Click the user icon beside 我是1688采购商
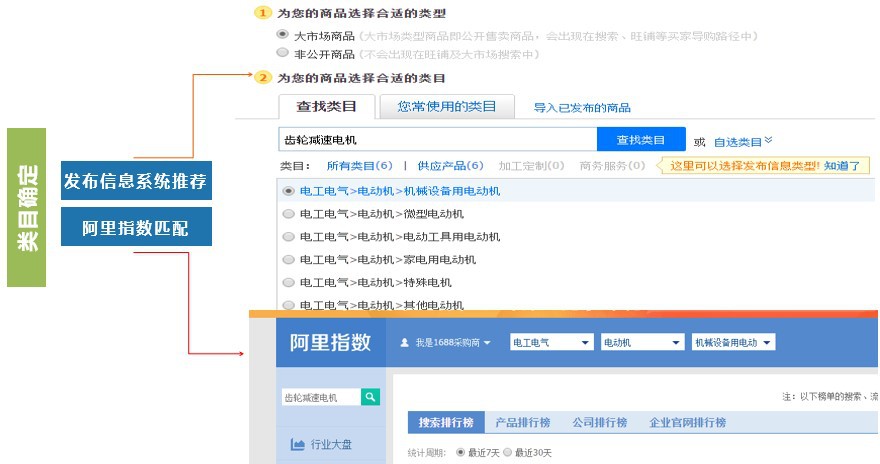Viewport: 880px width, 464px height. pos(404,342)
